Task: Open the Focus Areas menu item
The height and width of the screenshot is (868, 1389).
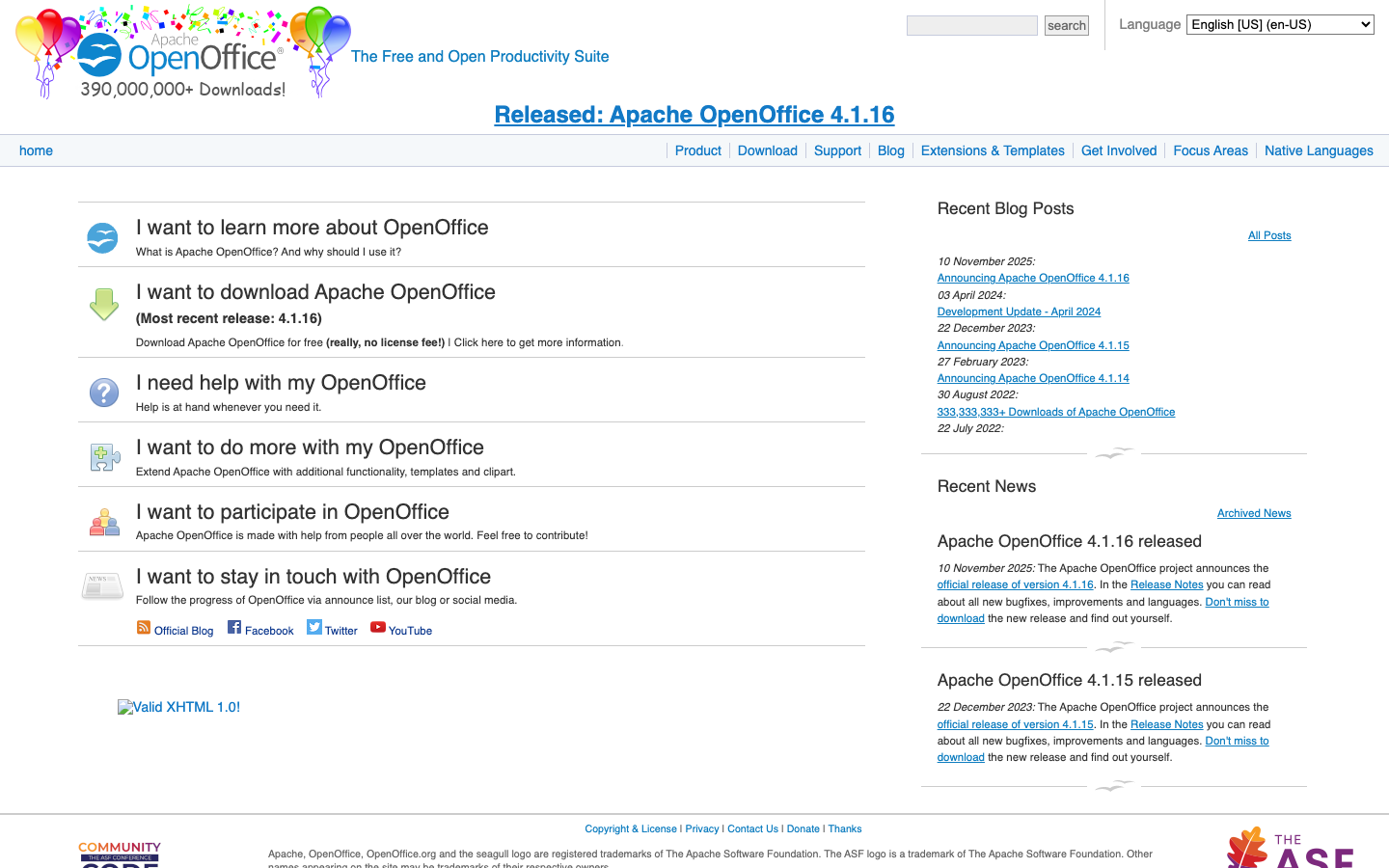Action: pyautogui.click(x=1211, y=150)
